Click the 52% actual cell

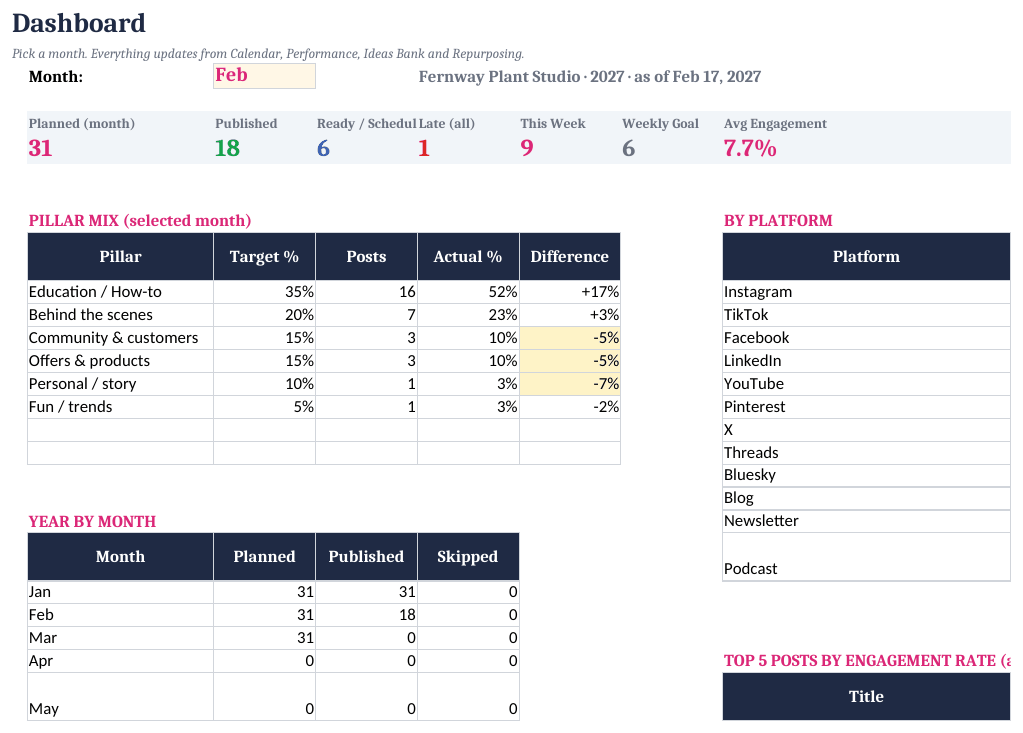[468, 292]
